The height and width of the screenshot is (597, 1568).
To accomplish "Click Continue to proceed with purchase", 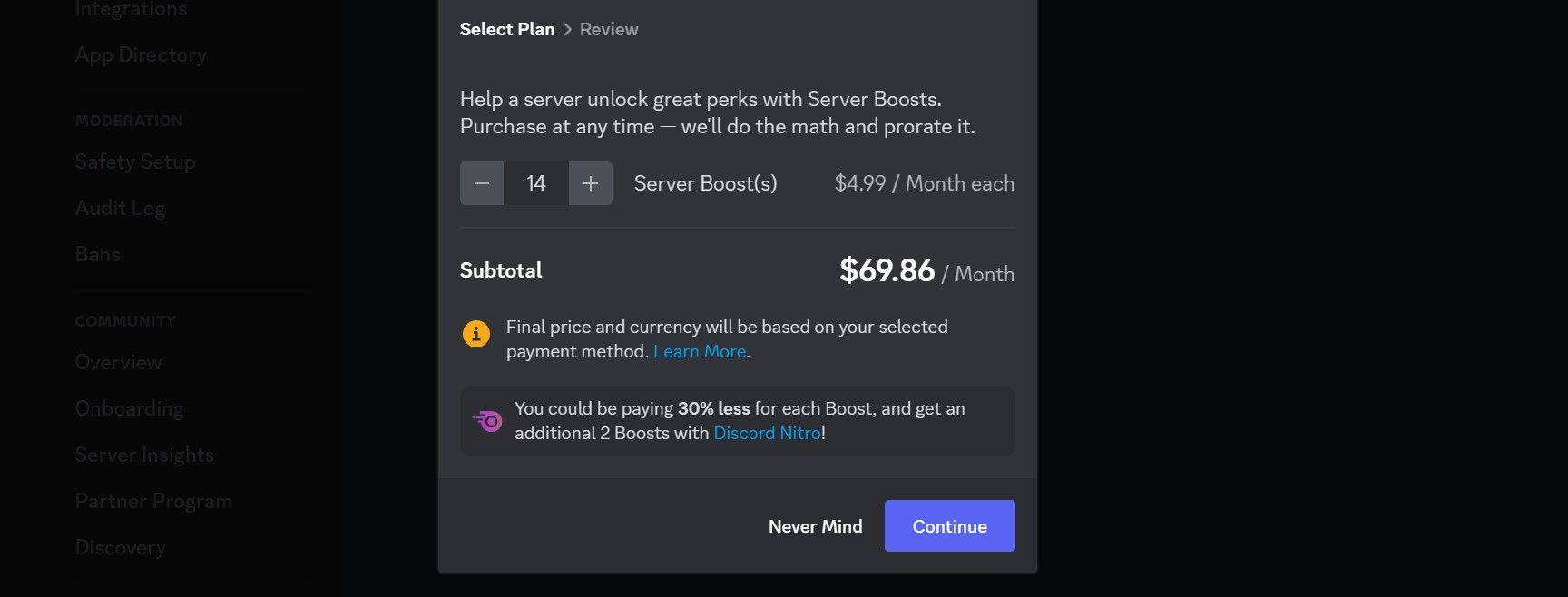I will [949, 525].
